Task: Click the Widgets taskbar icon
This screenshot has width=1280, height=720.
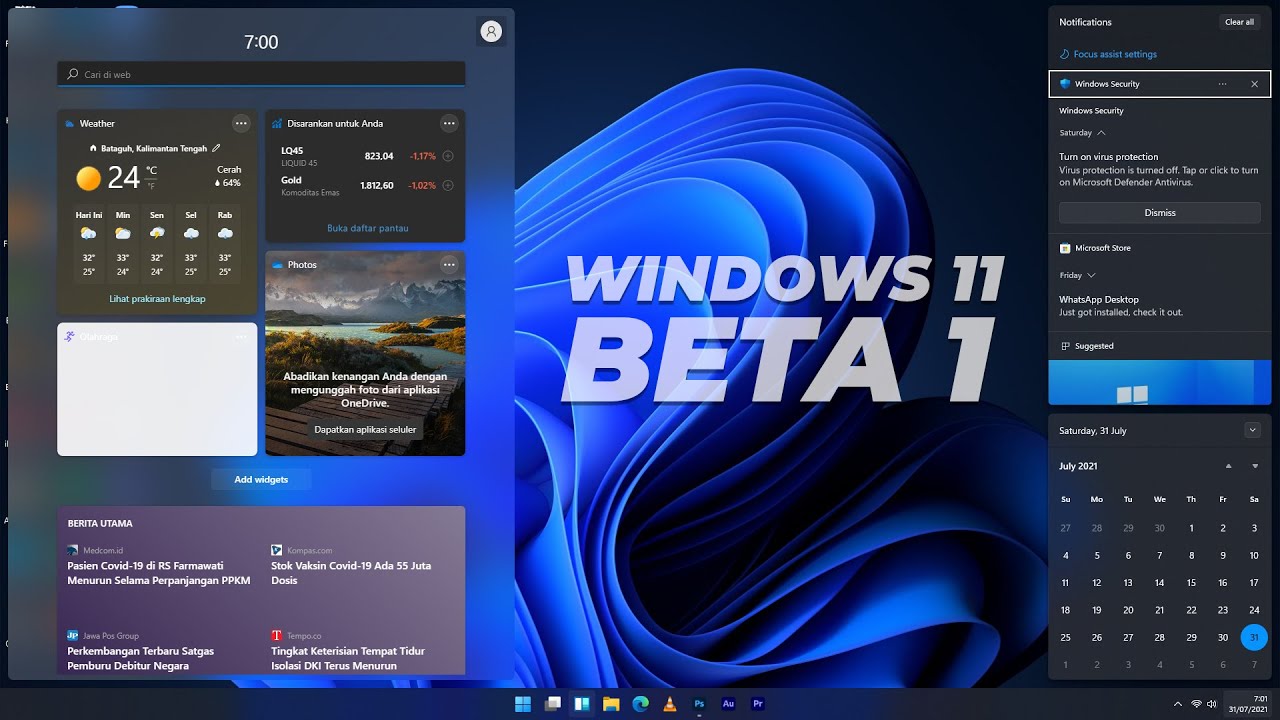Action: point(581,704)
